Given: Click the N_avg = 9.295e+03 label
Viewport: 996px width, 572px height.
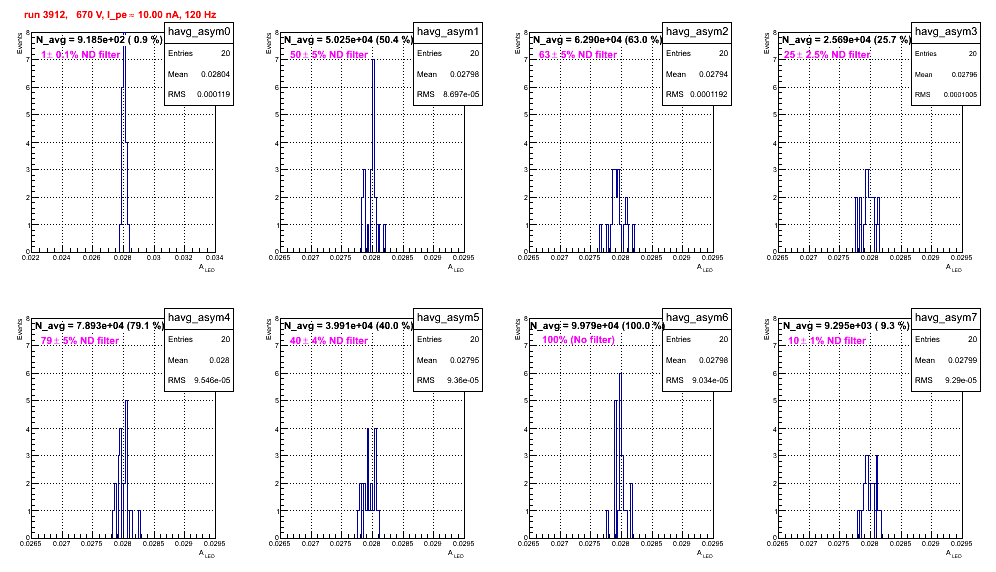Looking at the screenshot, I should (846, 326).
